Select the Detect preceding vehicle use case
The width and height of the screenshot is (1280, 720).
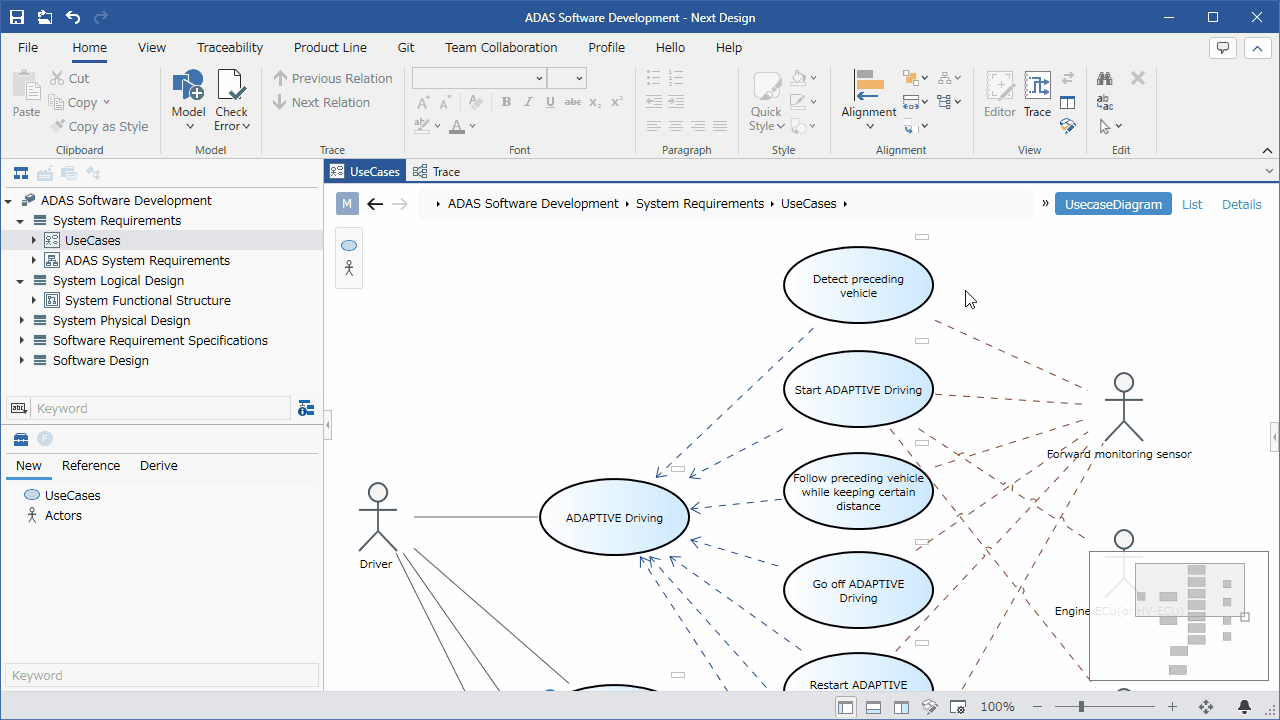858,285
